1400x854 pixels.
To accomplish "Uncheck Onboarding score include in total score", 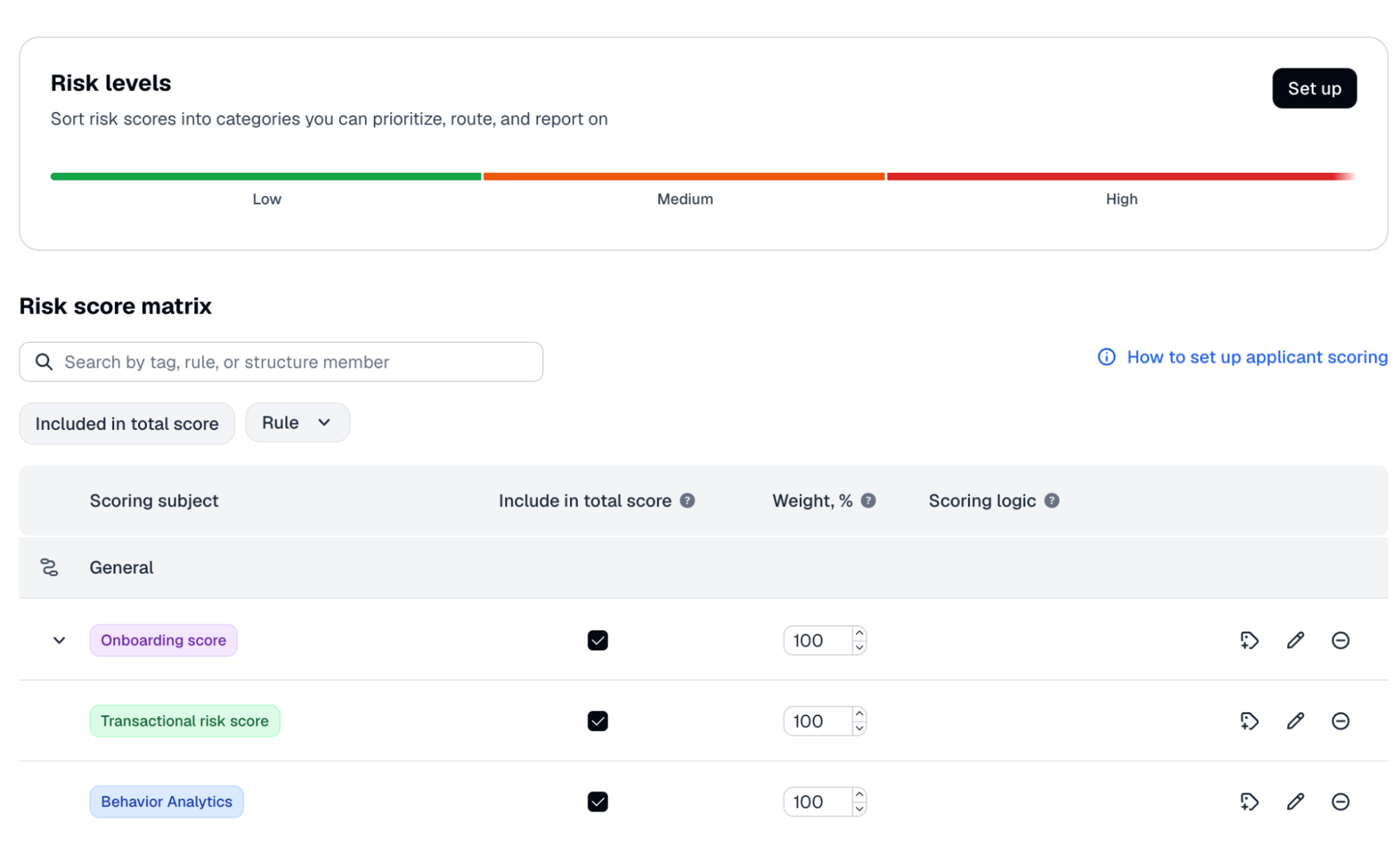I will click(x=597, y=640).
